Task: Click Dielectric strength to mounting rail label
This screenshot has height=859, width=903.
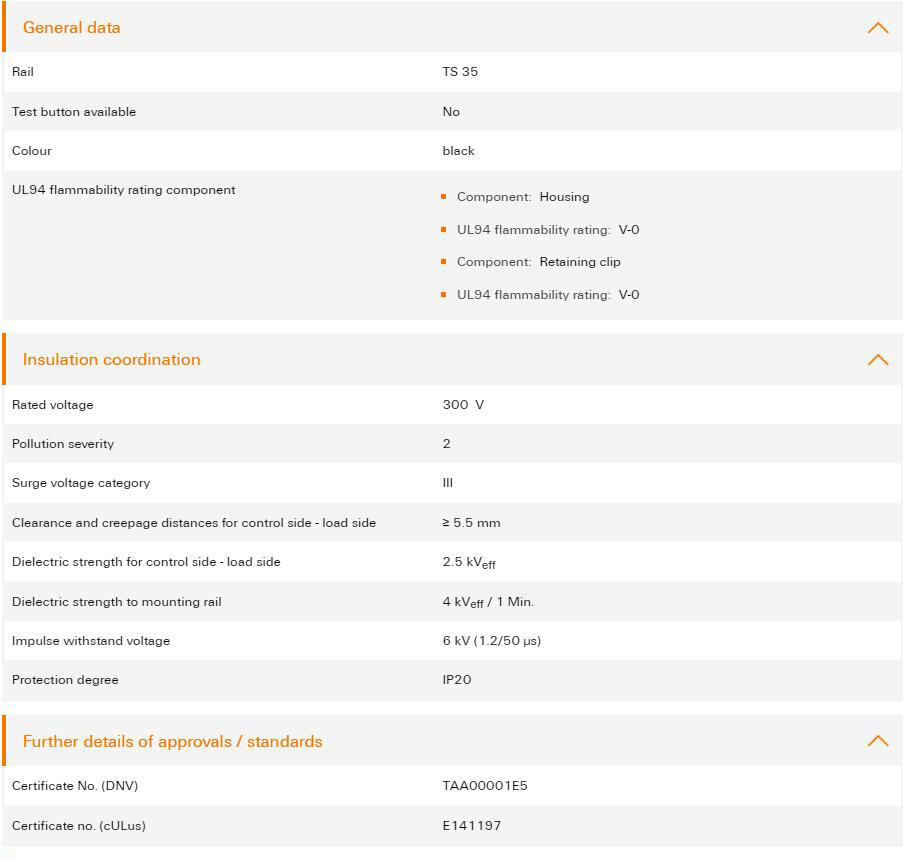Action: point(117,602)
